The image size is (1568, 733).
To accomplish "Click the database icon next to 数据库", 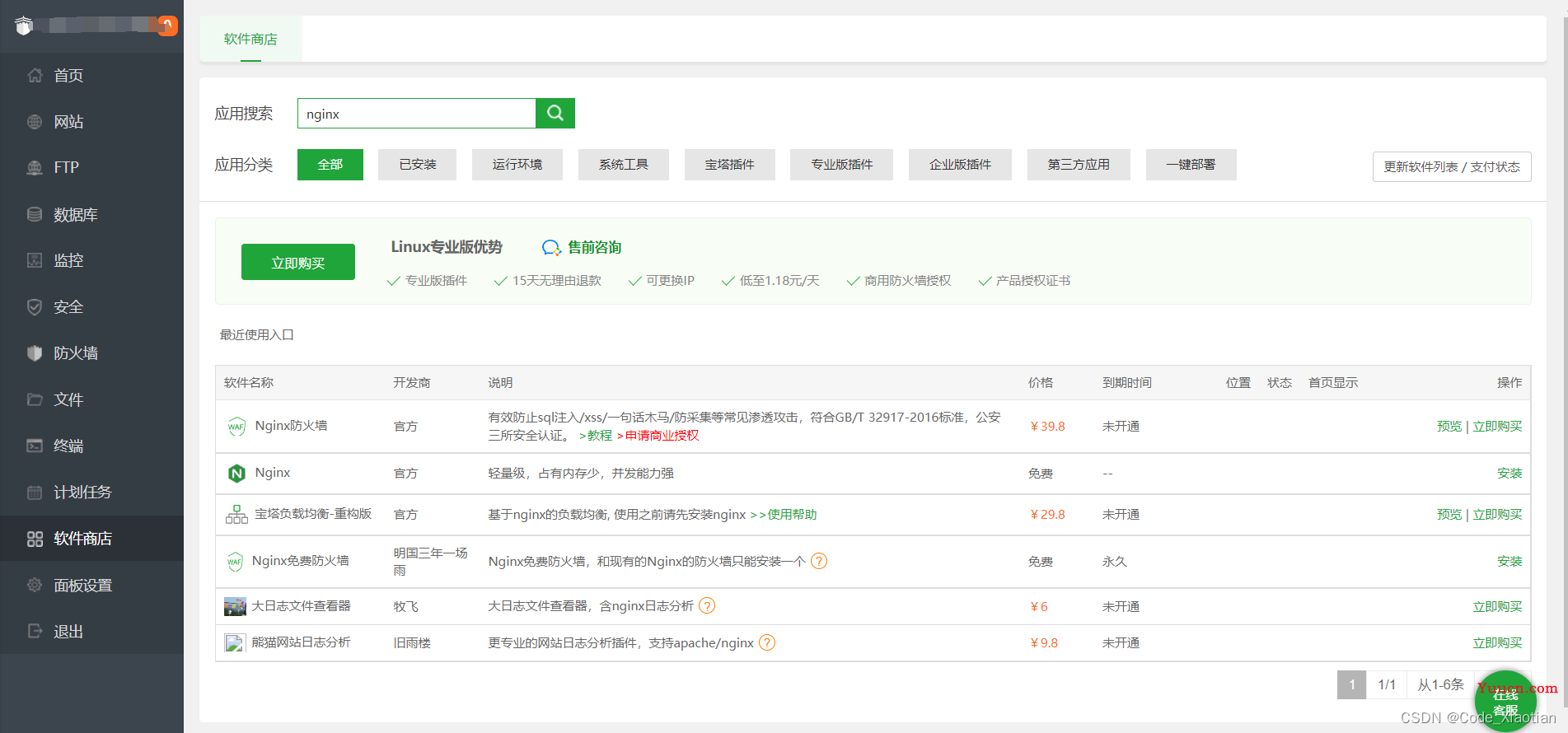I will pyautogui.click(x=35, y=214).
